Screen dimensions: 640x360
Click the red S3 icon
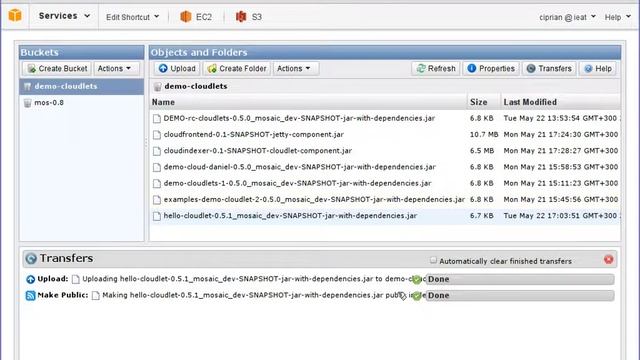click(241, 16)
